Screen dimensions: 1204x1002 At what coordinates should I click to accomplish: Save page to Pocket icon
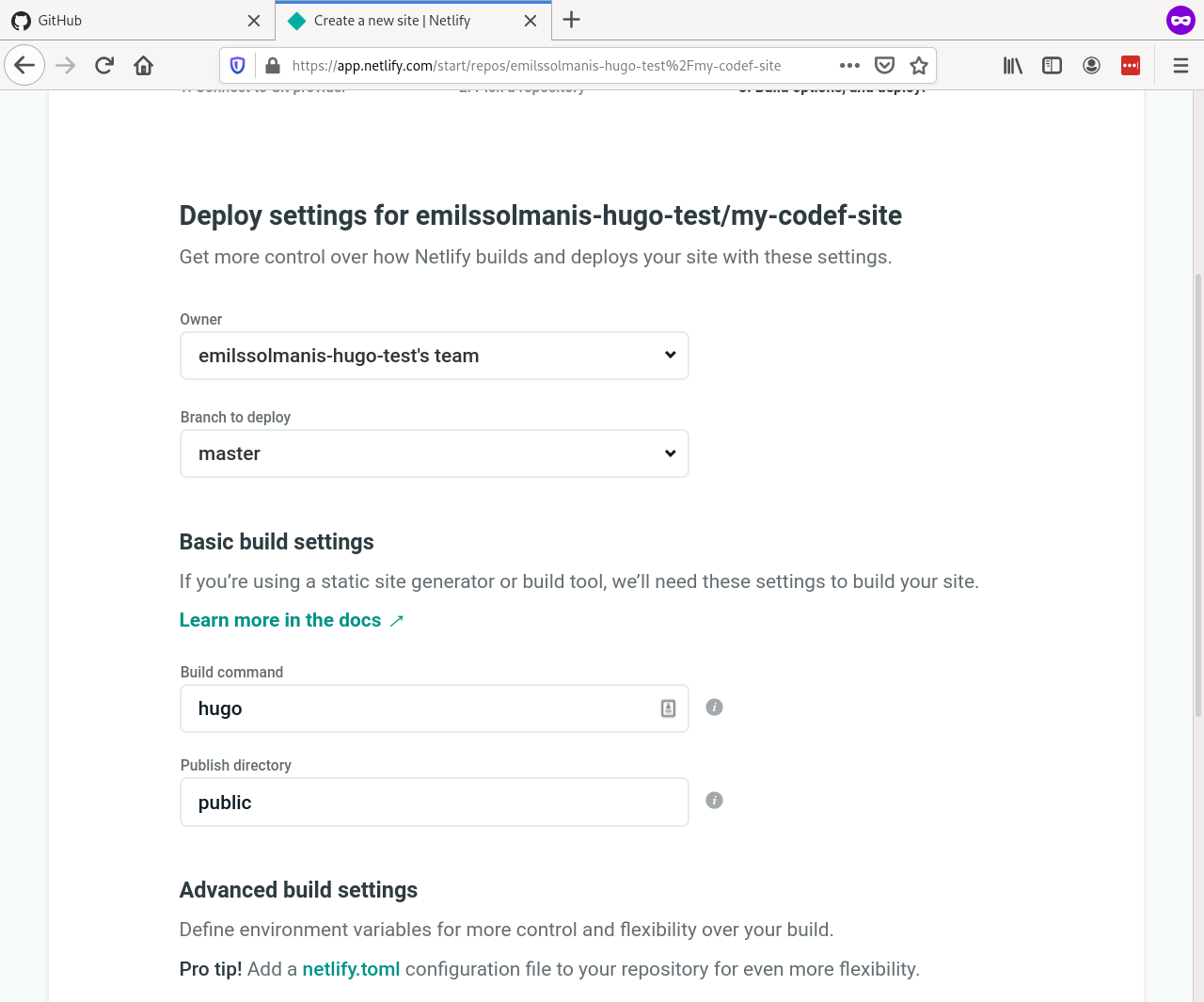(884, 65)
